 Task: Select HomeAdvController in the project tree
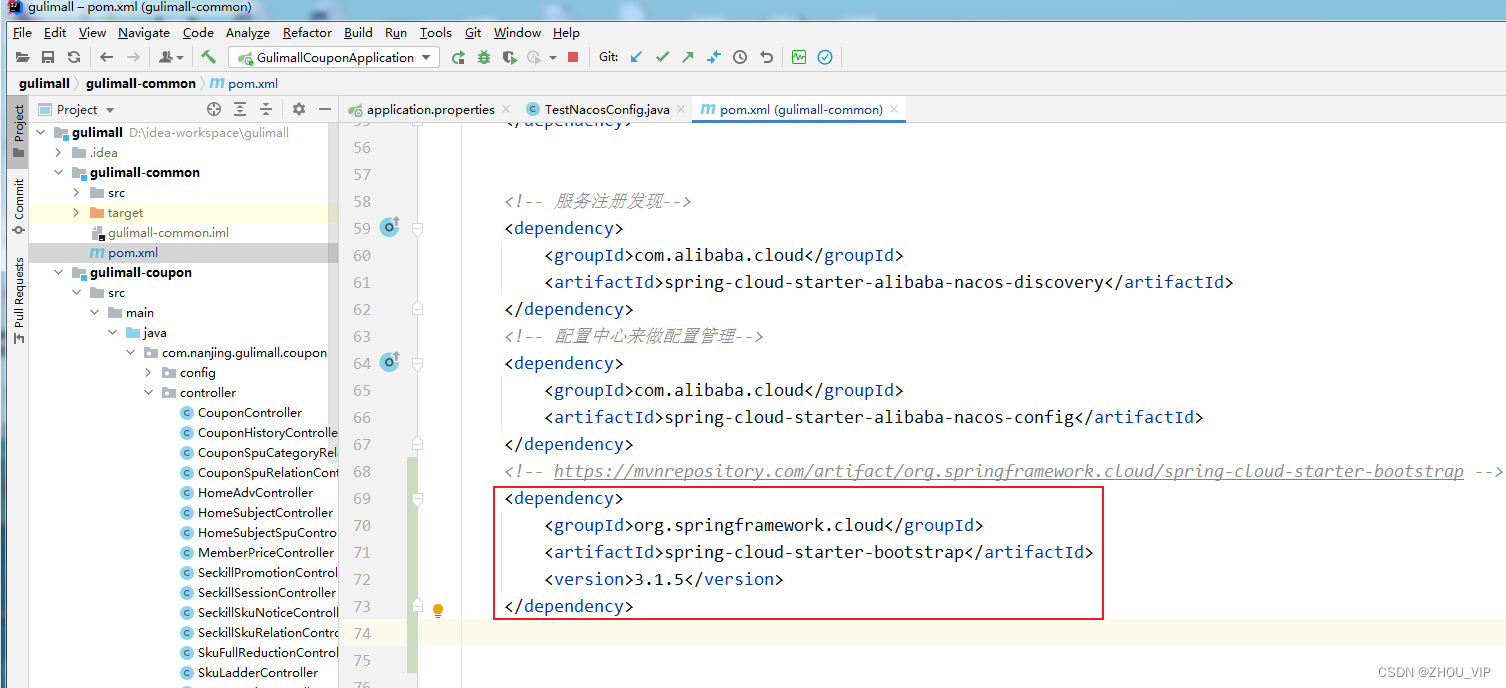(x=255, y=492)
